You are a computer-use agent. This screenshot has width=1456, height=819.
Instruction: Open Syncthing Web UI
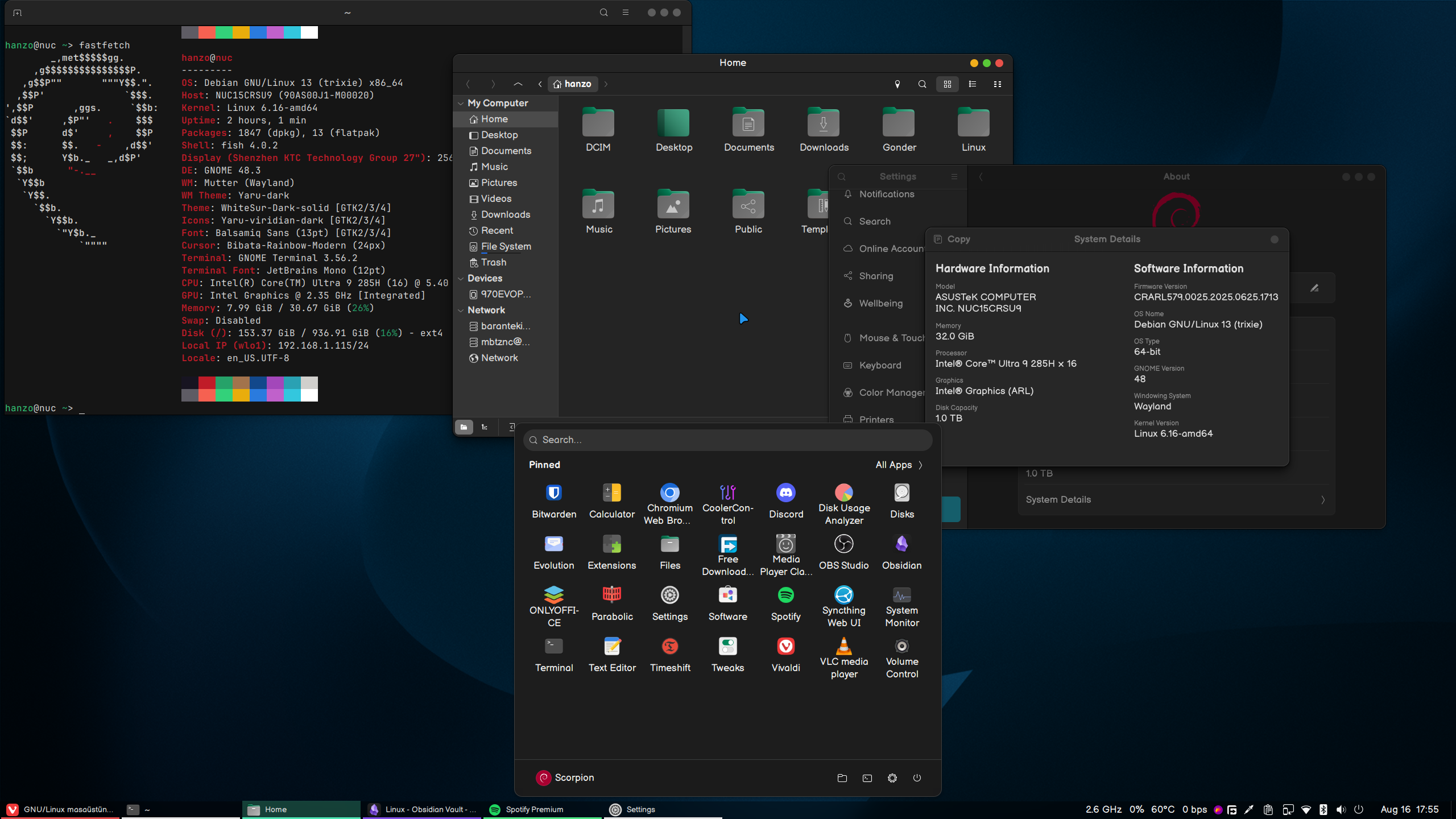[x=844, y=606]
